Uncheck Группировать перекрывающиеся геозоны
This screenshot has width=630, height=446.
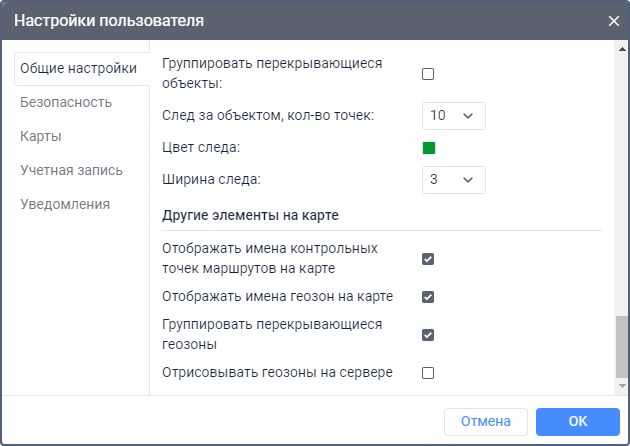[428, 335]
